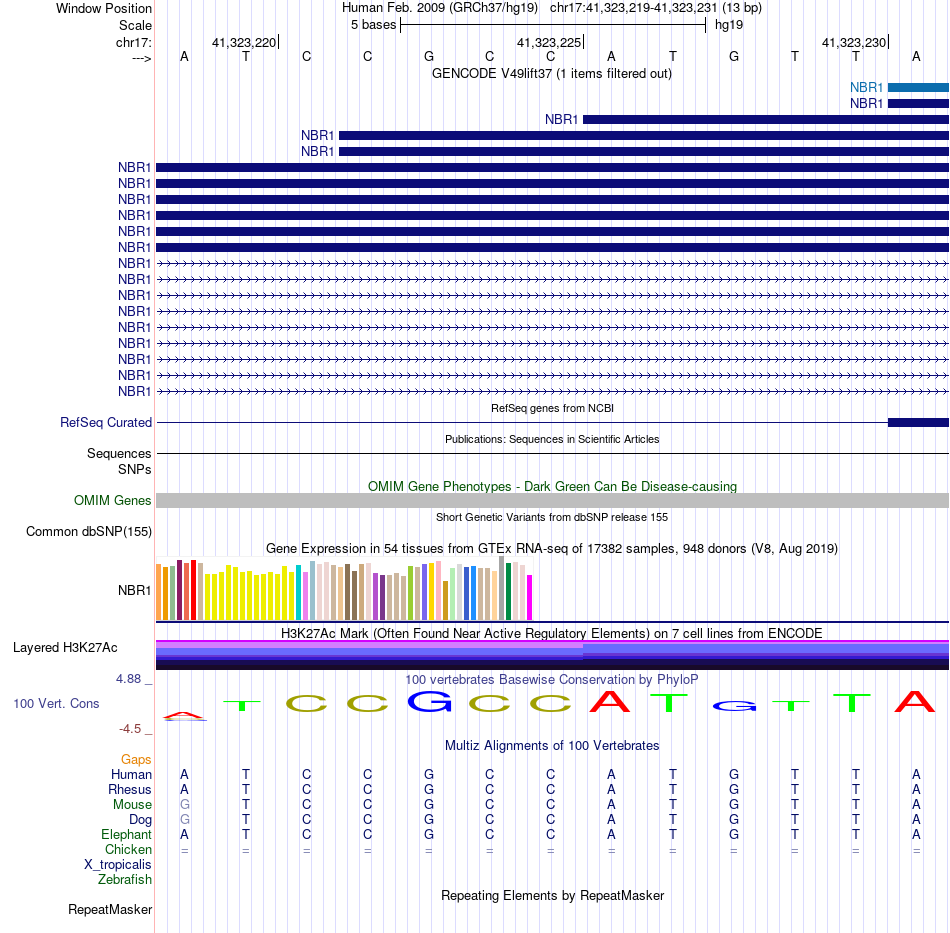Click the '5 bases' scale bar text

tap(373, 25)
